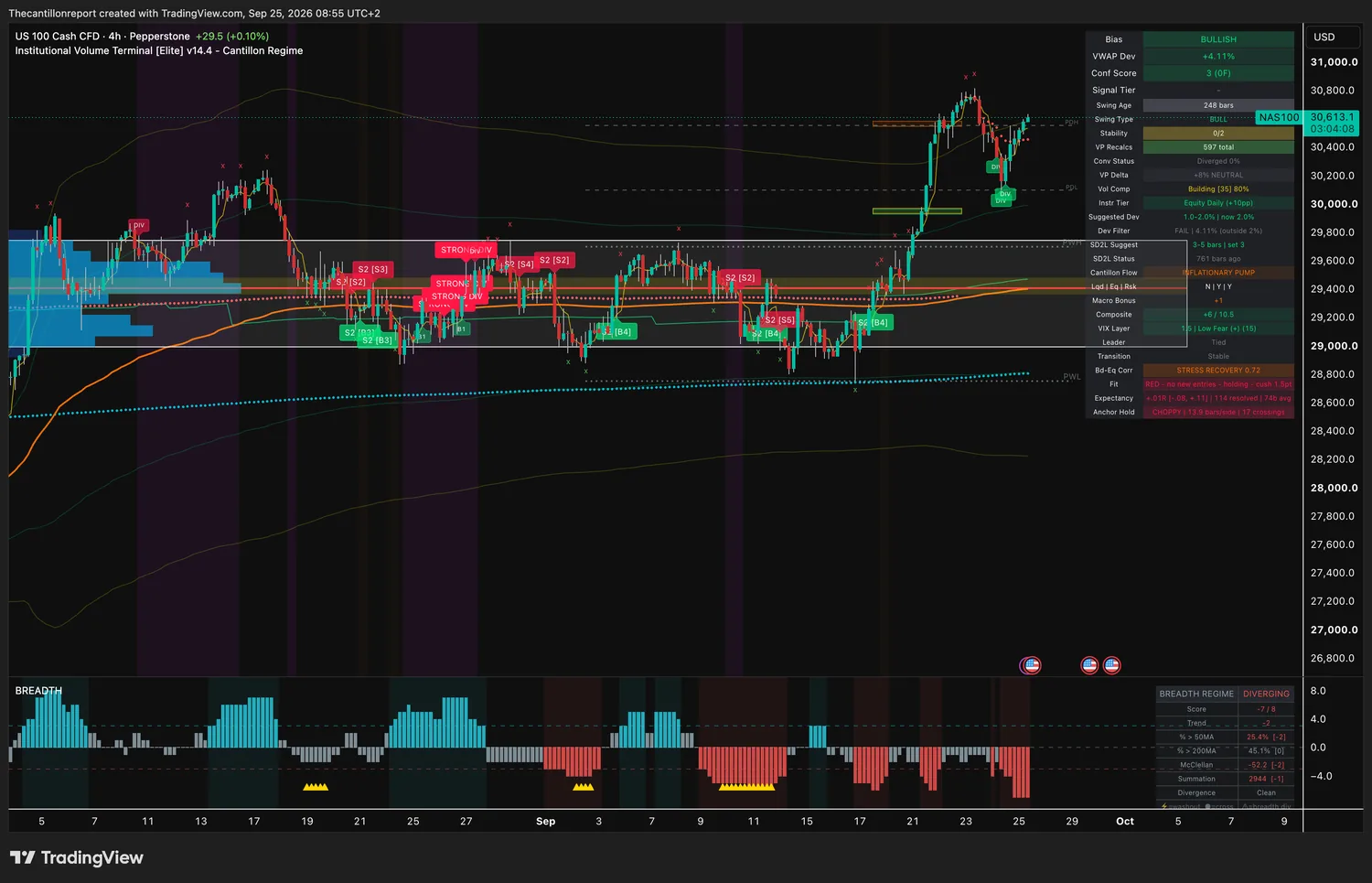Viewport: 1372px width, 883px height.
Task: Click the Thecantillonreport created with TradingView.com caption
Action: pyautogui.click(x=194, y=14)
